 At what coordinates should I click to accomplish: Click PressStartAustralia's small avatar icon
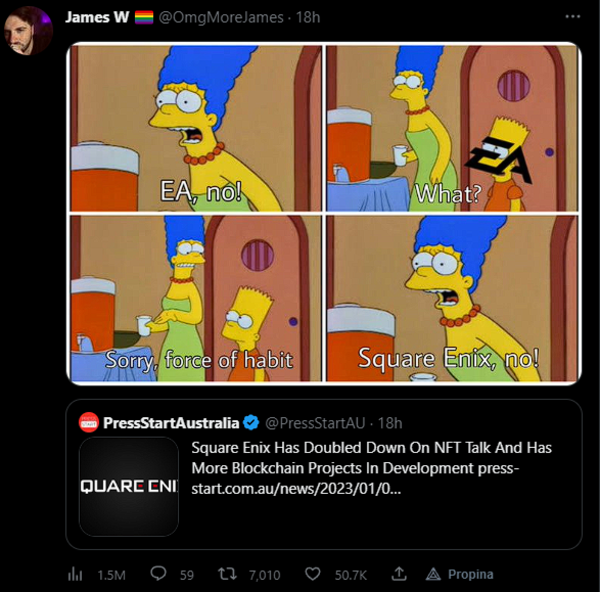tap(88, 422)
